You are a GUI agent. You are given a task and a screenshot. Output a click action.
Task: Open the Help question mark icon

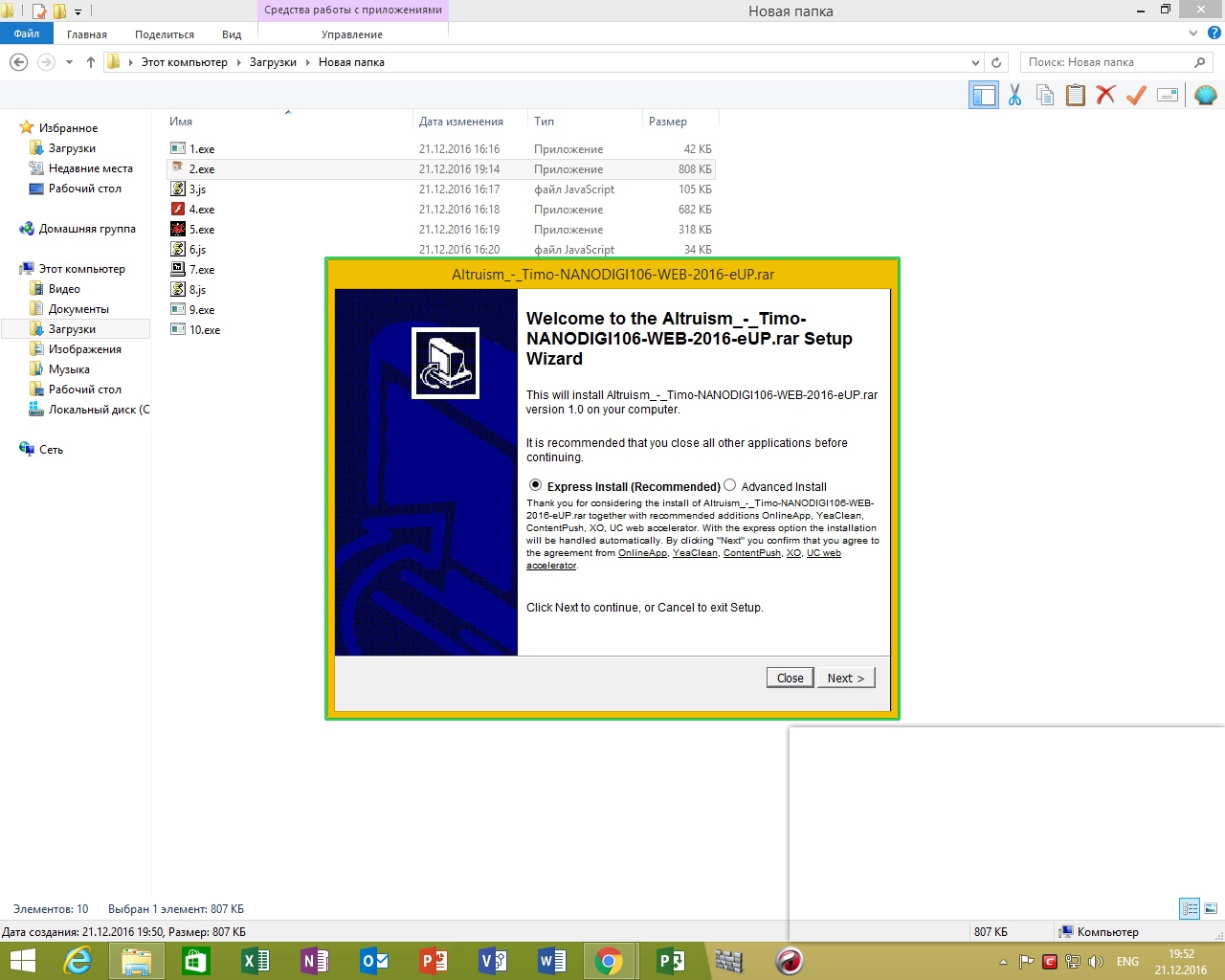1214,33
